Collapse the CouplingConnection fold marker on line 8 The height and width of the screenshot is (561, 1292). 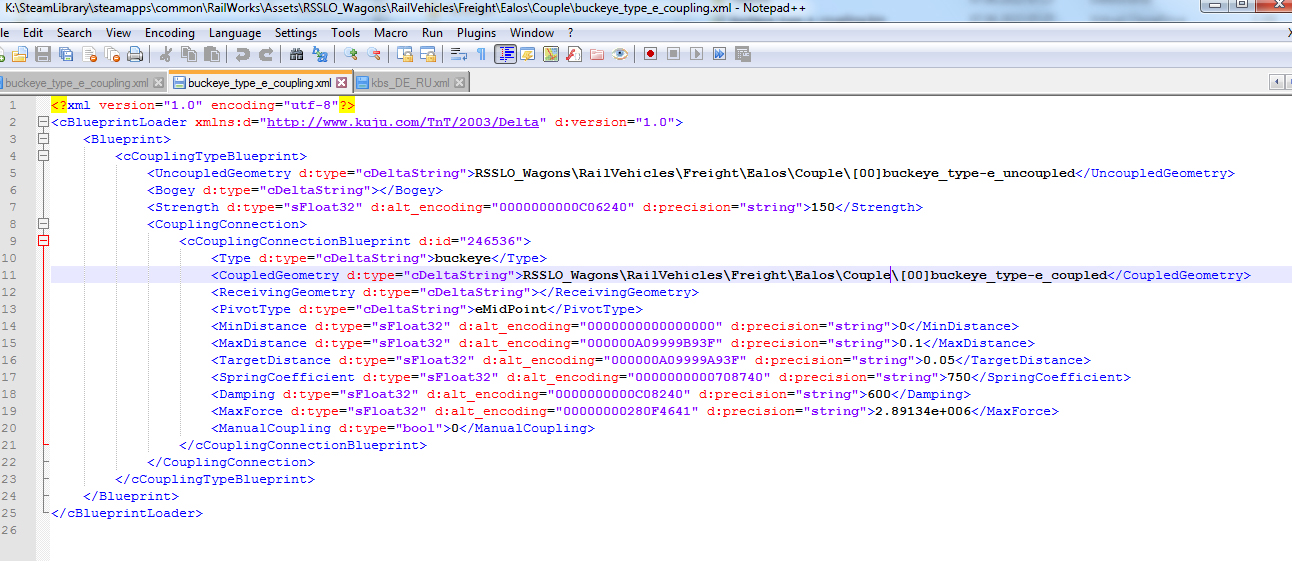tap(43, 224)
